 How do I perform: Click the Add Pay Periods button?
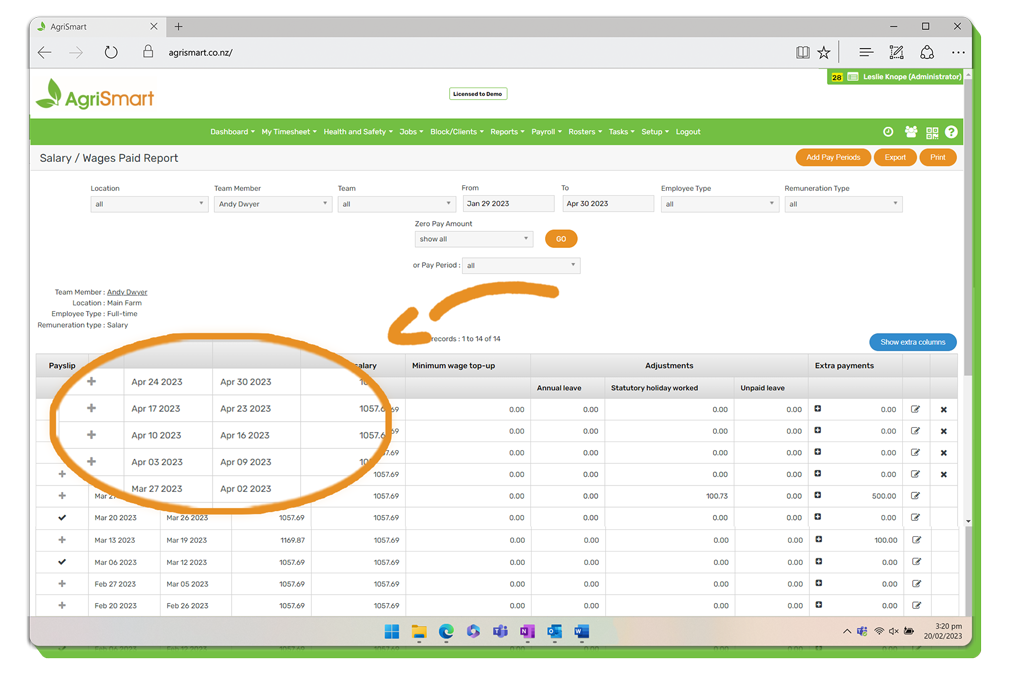coord(832,158)
